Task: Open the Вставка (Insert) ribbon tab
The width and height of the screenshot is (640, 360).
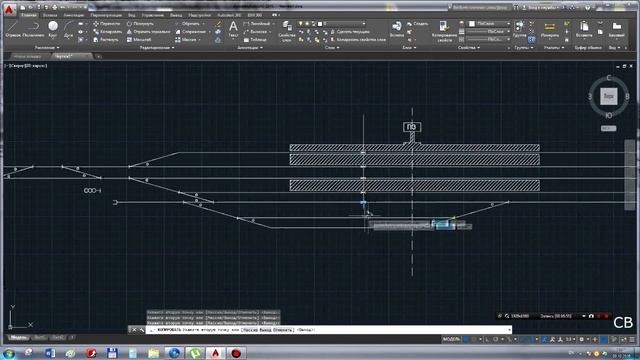Action: click(50, 15)
